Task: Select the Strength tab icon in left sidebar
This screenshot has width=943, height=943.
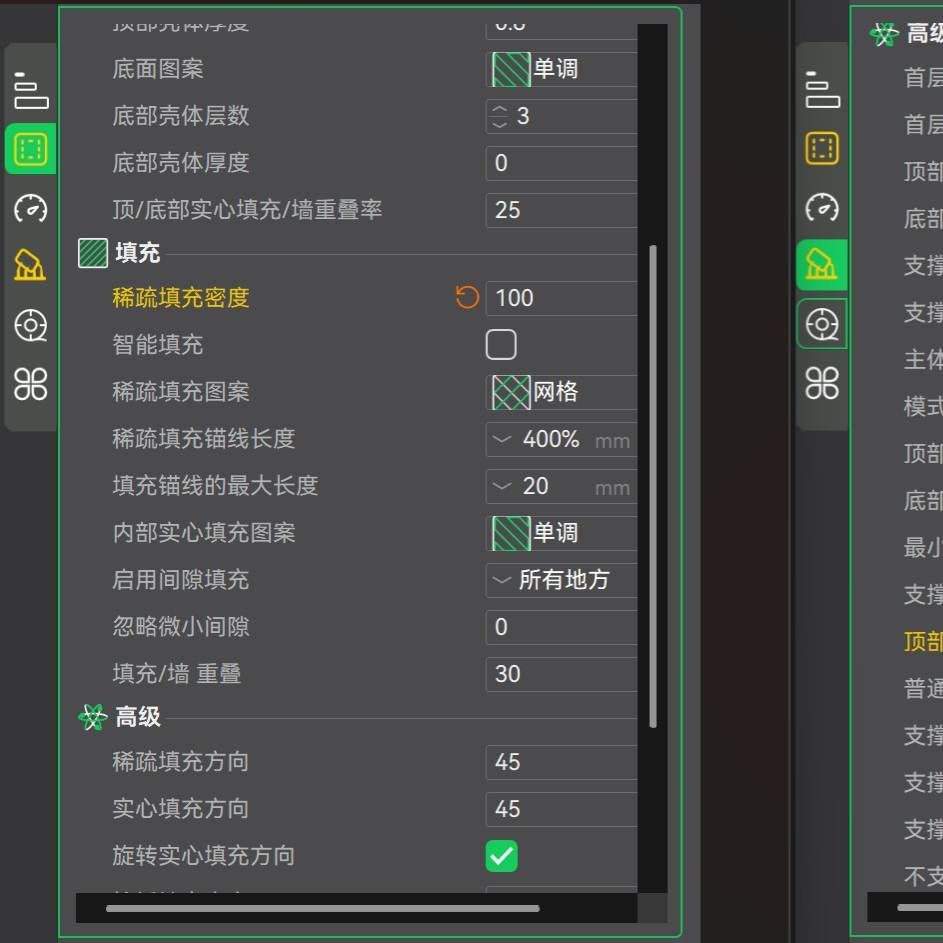Action: (31, 150)
